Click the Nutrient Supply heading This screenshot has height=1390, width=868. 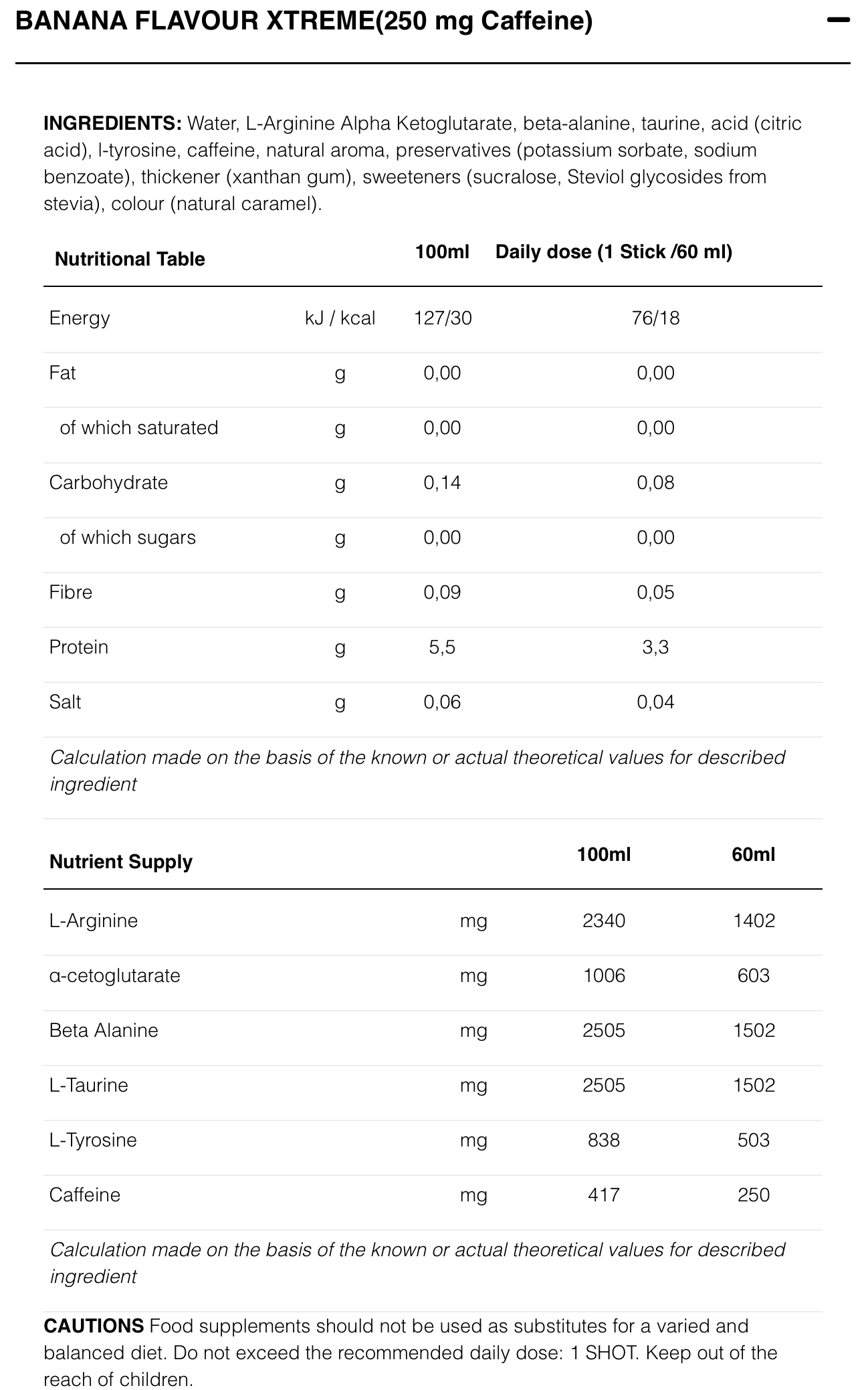click(x=121, y=862)
